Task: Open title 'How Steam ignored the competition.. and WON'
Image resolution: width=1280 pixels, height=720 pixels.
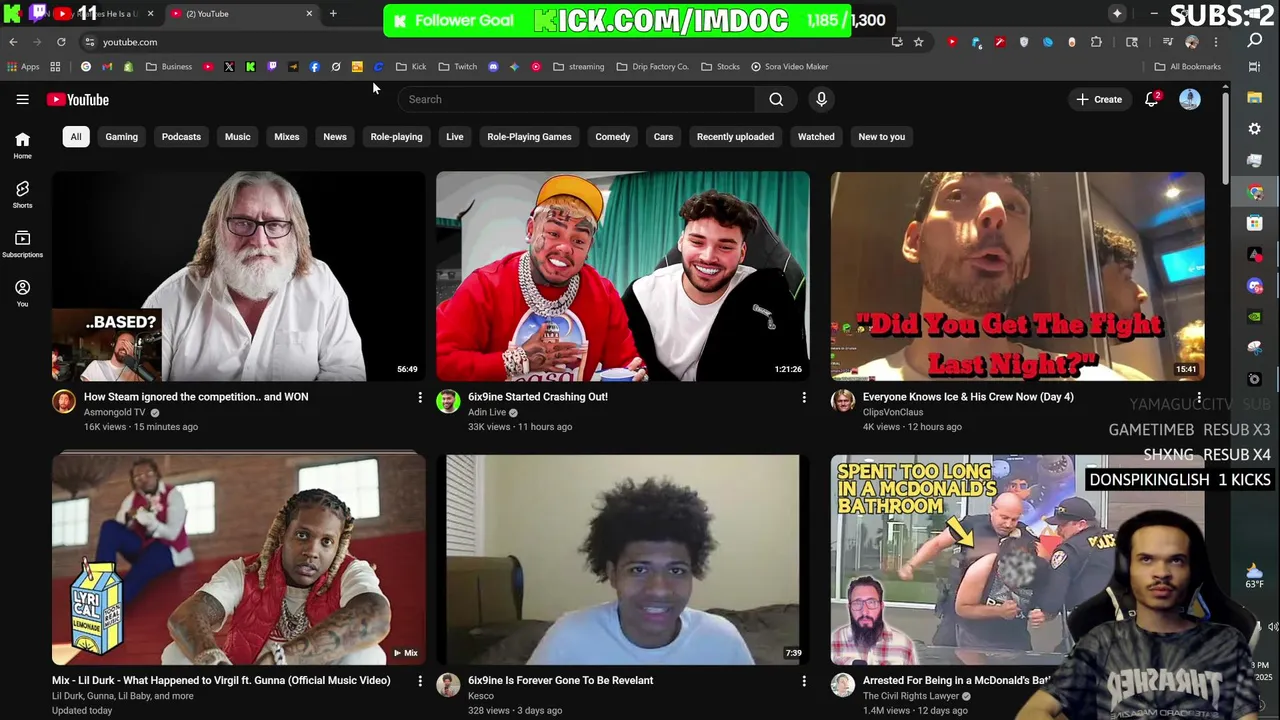Action: (x=196, y=397)
